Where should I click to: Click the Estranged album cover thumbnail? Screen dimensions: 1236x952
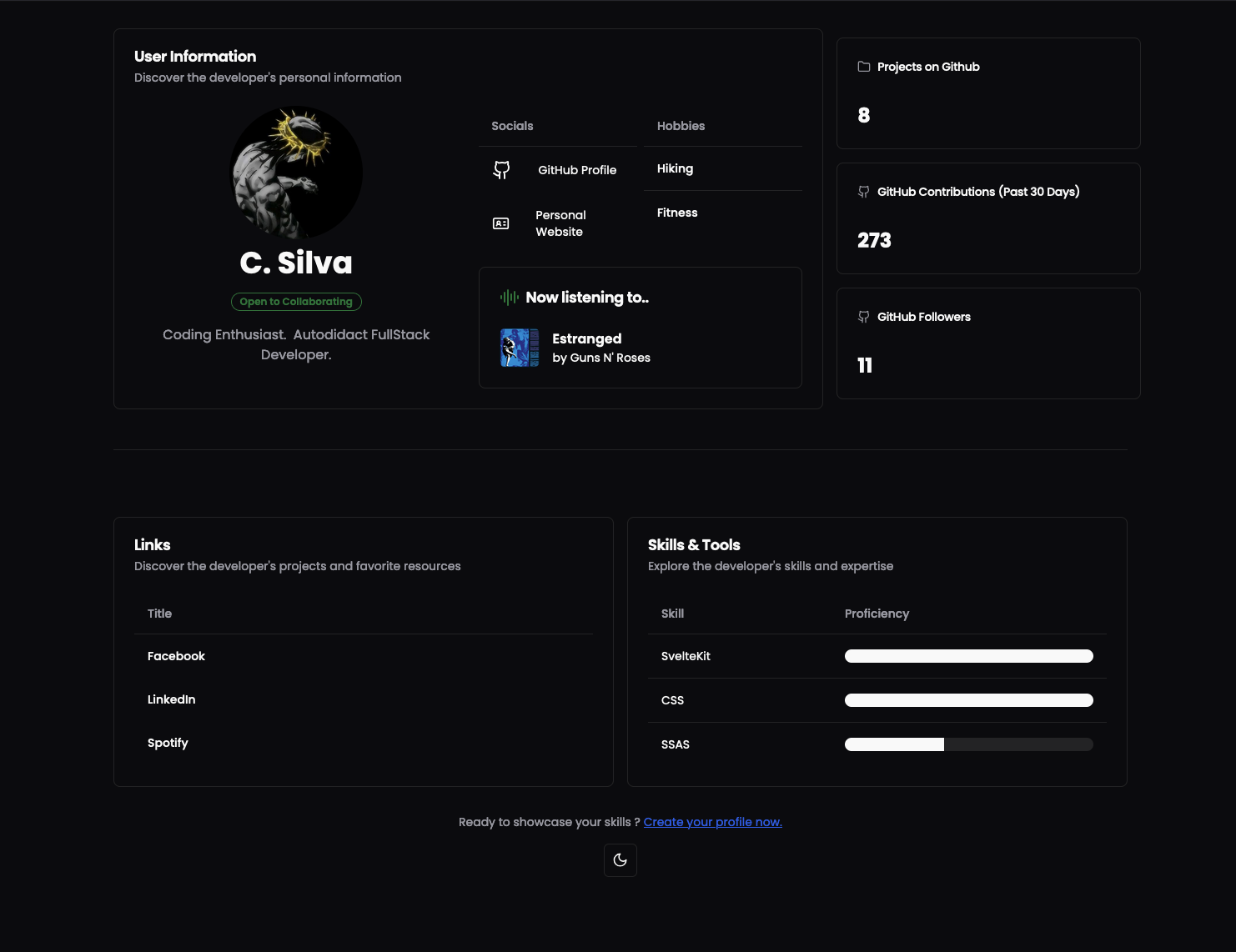tap(519, 348)
